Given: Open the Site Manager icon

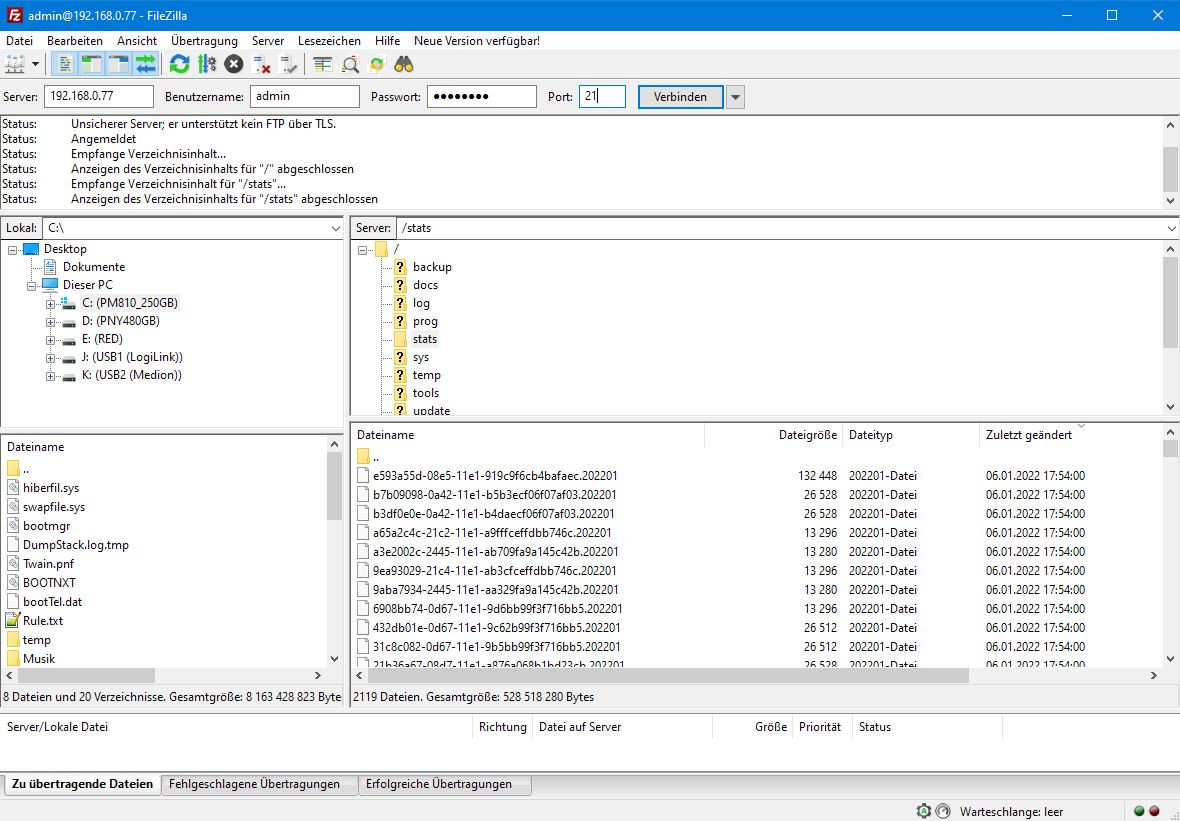Looking at the screenshot, I should coord(15,64).
